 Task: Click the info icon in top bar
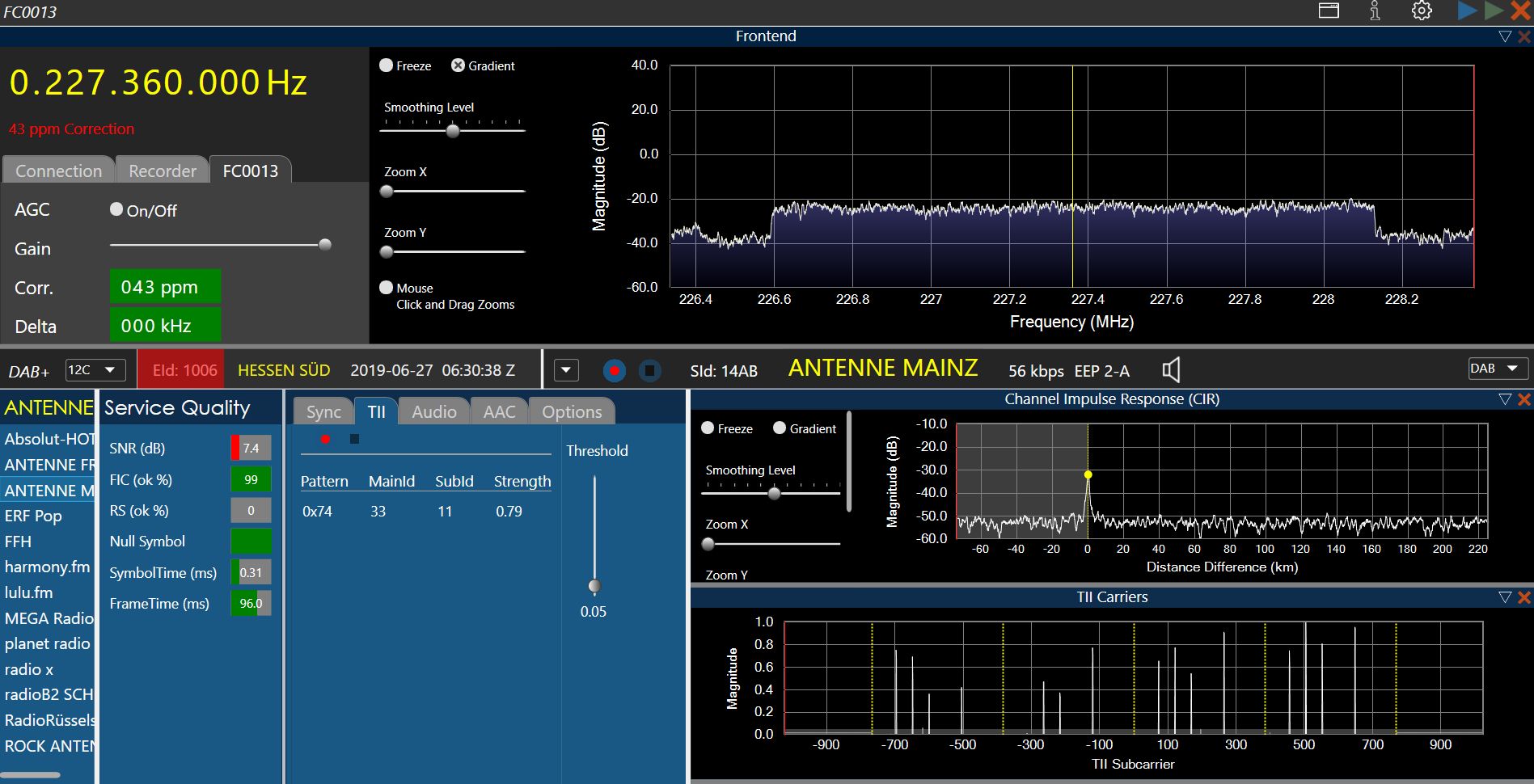coord(1375,11)
